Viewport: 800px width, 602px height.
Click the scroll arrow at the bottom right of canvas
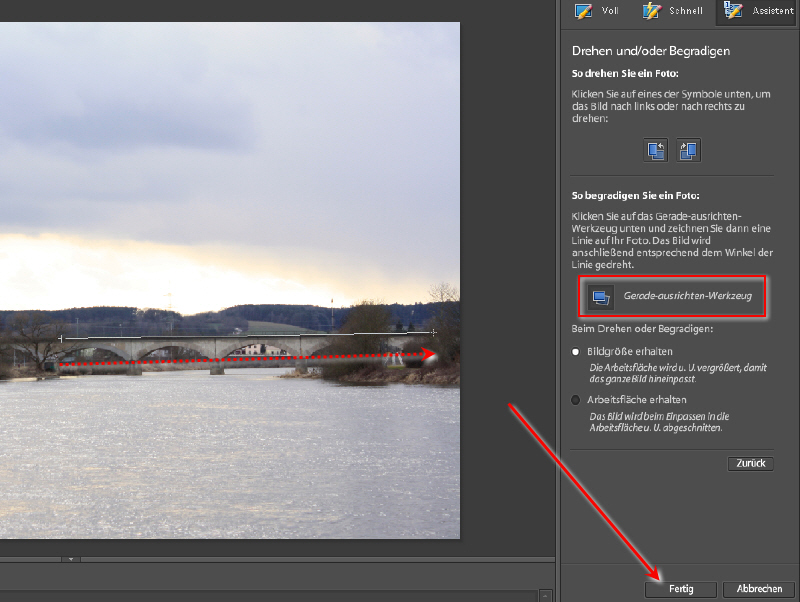point(545,595)
